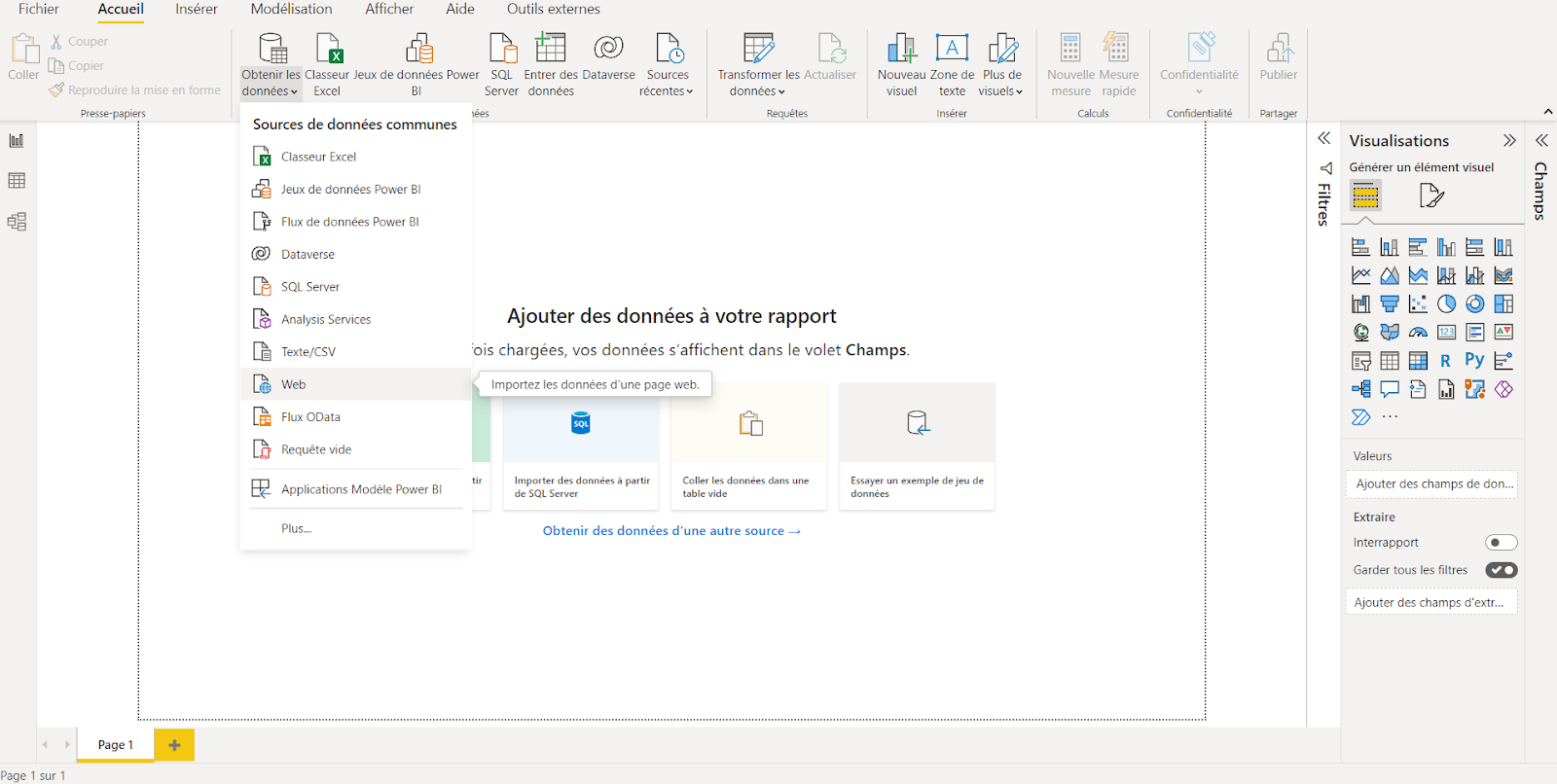Click Obtenir des données d'une autre source link
1557x784 pixels.
click(x=671, y=531)
